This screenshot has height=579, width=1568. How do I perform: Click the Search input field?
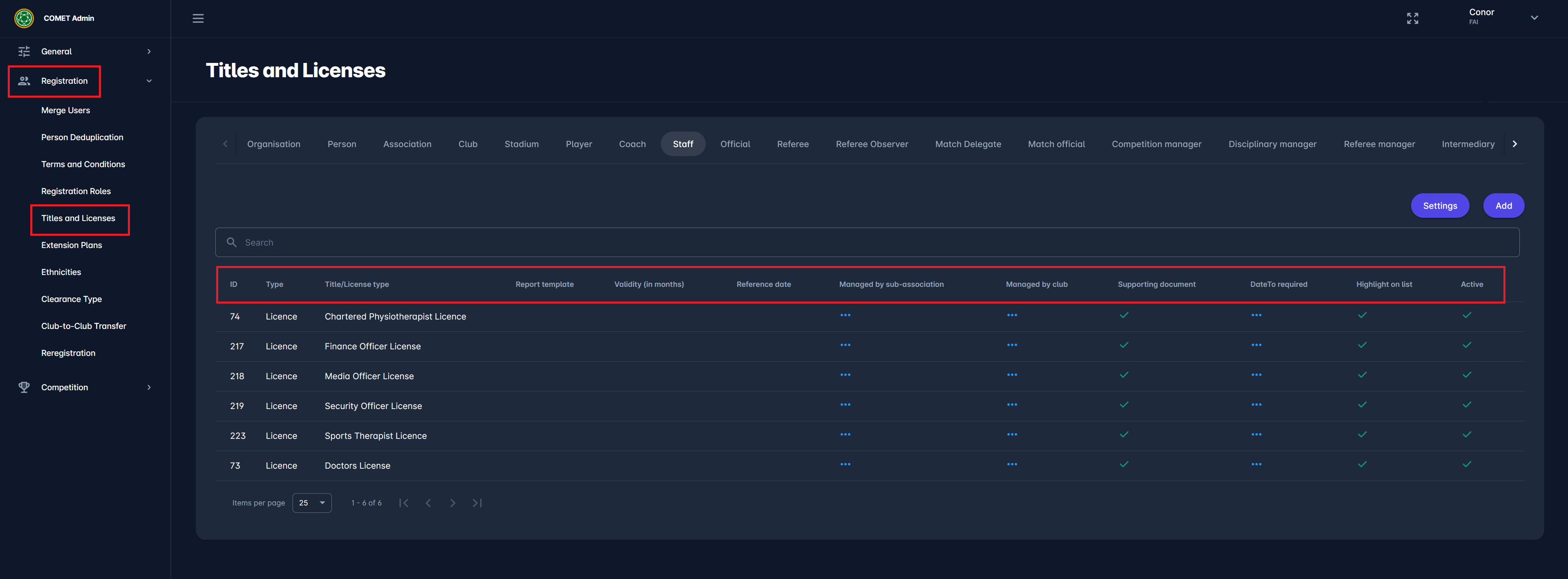(x=867, y=242)
